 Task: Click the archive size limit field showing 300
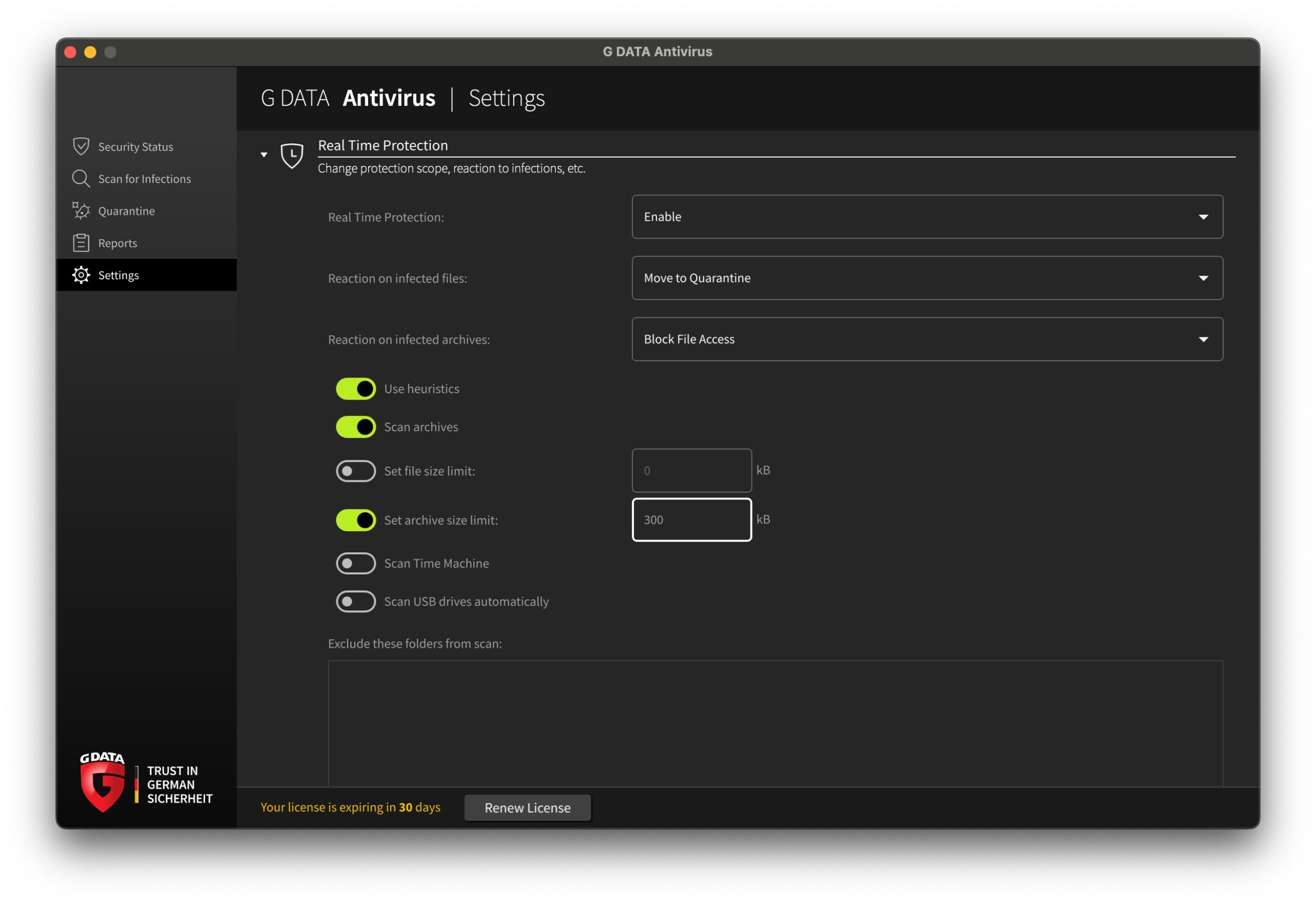[x=691, y=519]
